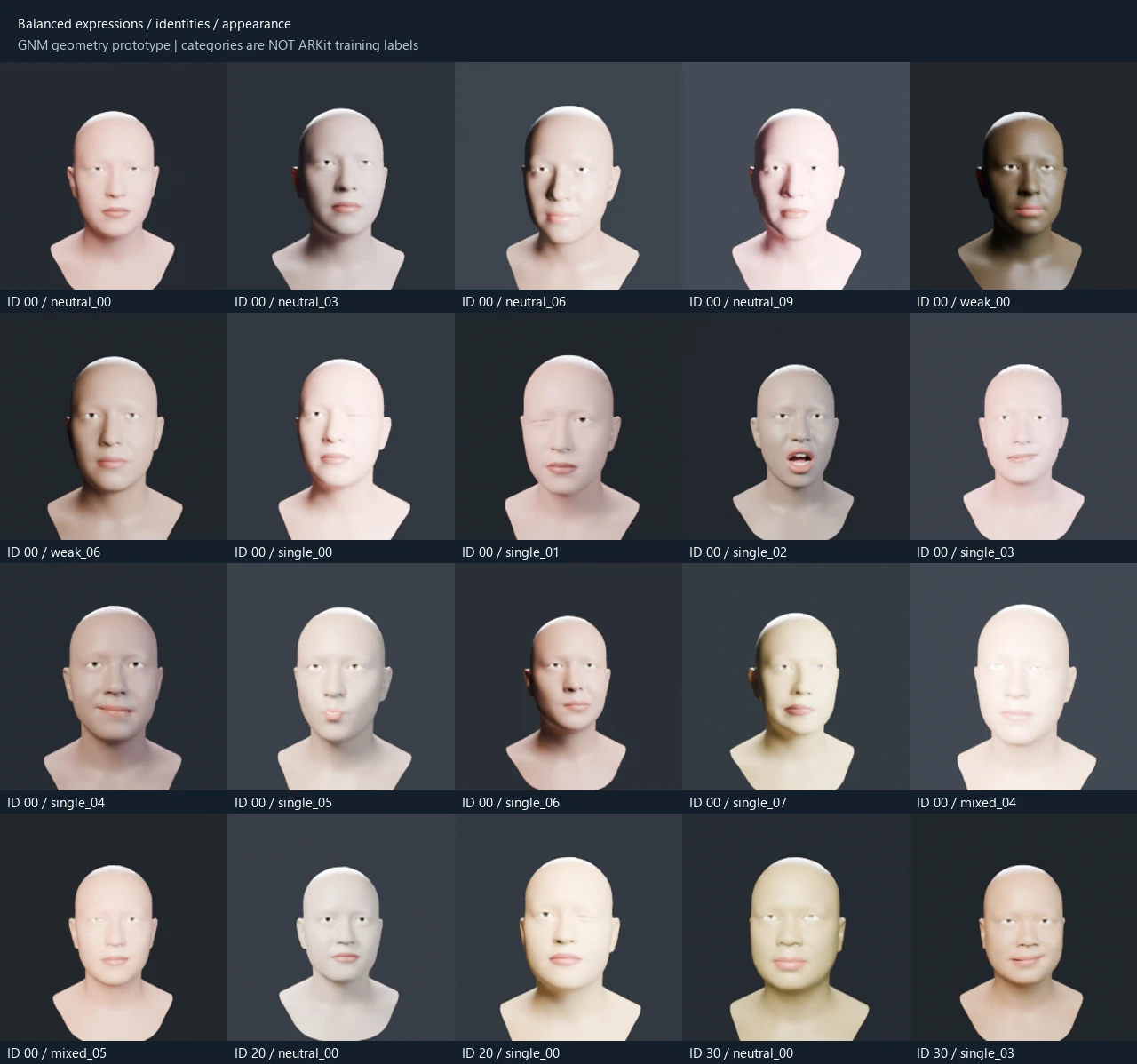Select the dark-skinned ID 00 / weak_00 render
The width and height of the screenshot is (1137, 1064).
(x=1023, y=176)
